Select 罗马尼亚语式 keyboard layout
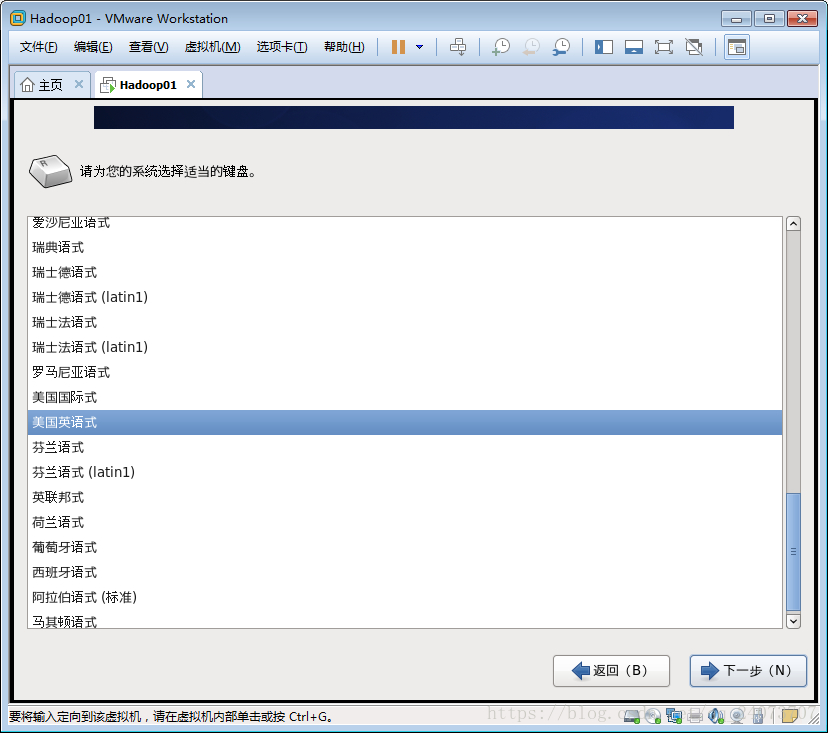 (x=404, y=372)
